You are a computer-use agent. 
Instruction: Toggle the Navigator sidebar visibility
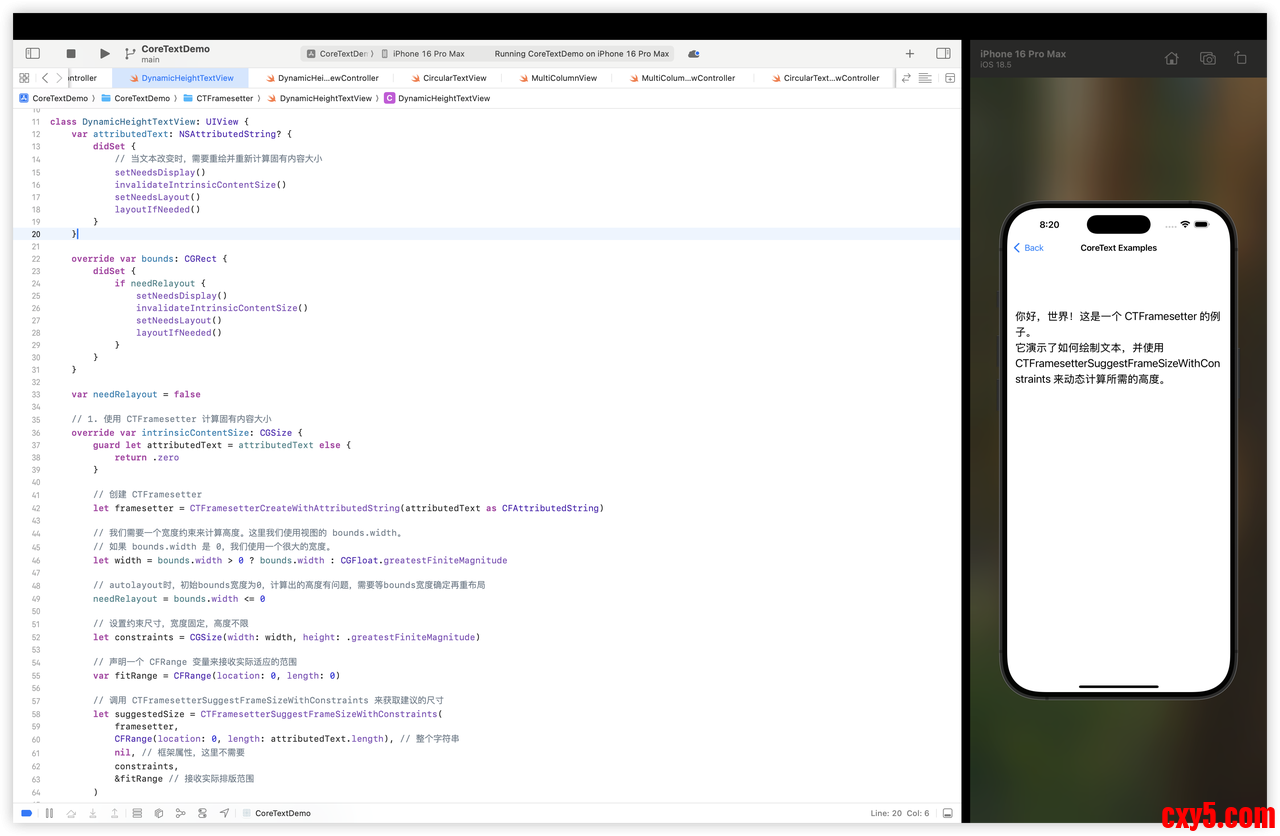tap(32, 53)
